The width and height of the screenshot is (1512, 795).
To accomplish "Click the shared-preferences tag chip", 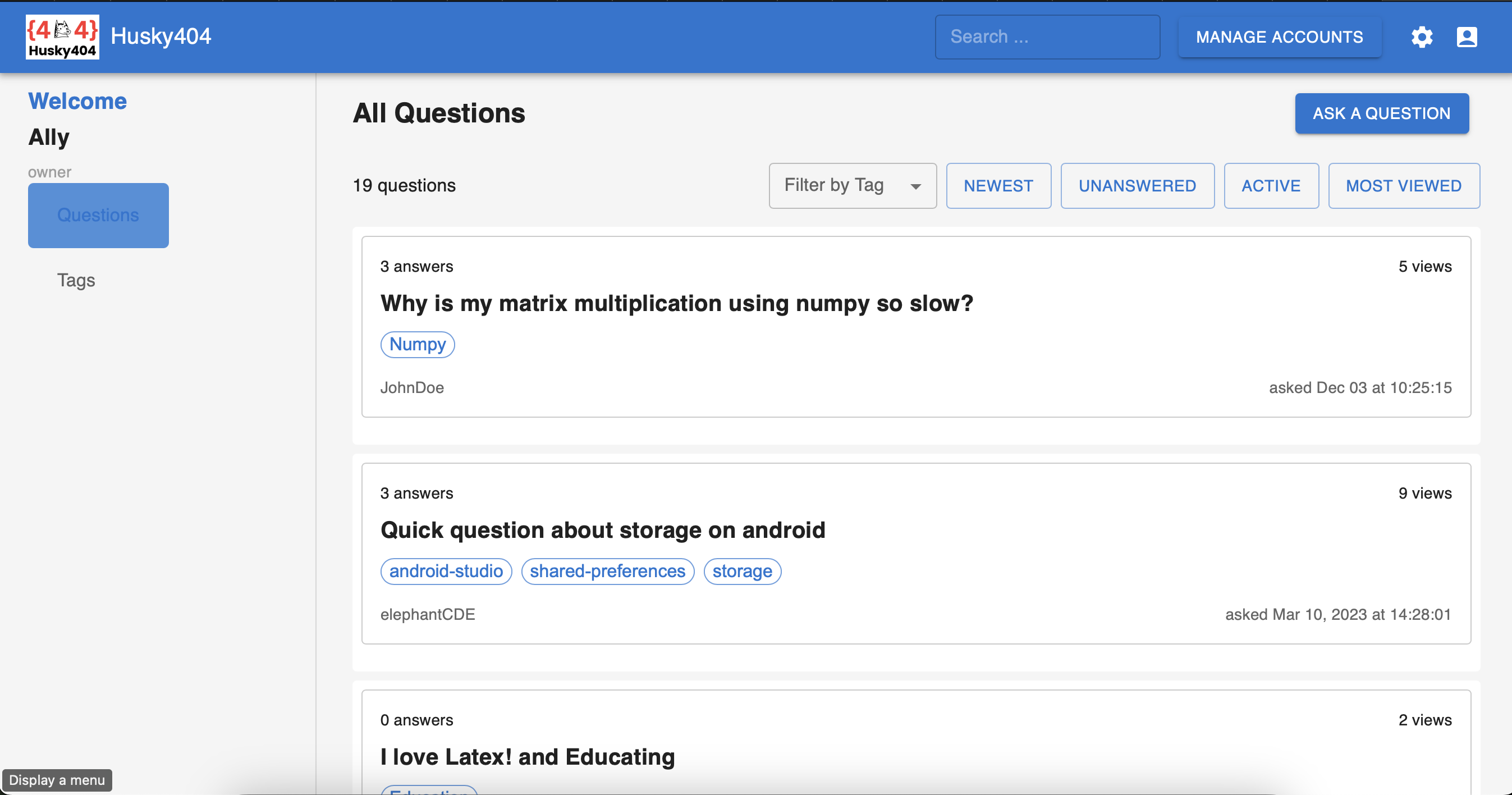I will [607, 571].
